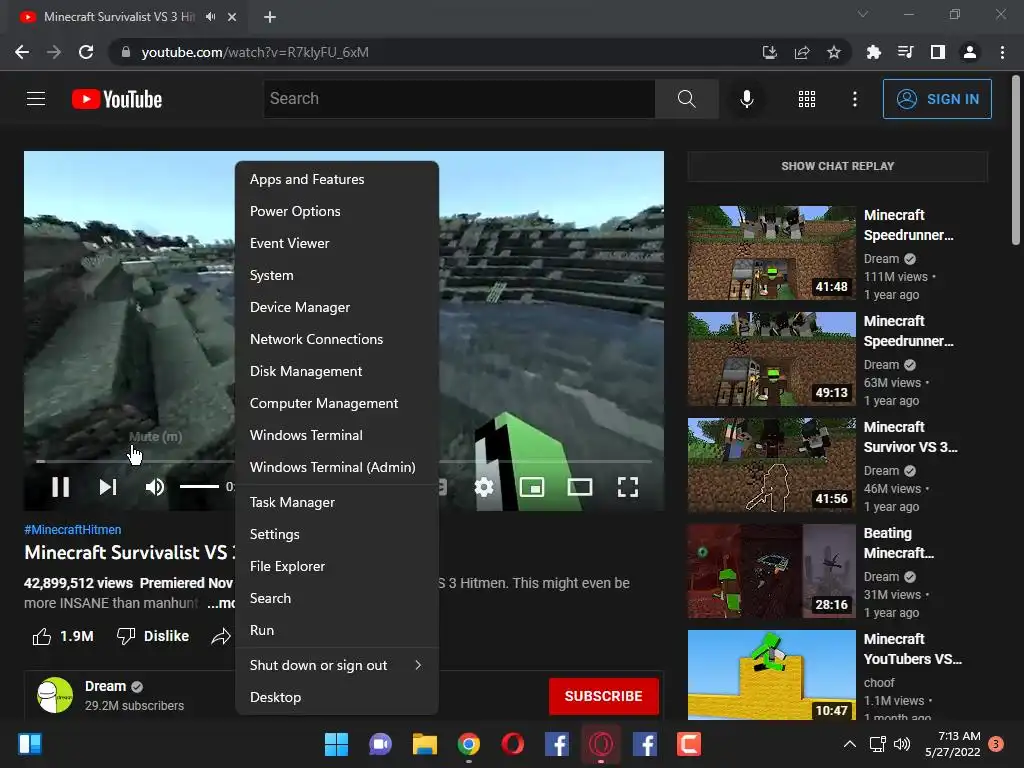Open Device Manager
The width and height of the screenshot is (1024, 768).
tap(336, 307)
